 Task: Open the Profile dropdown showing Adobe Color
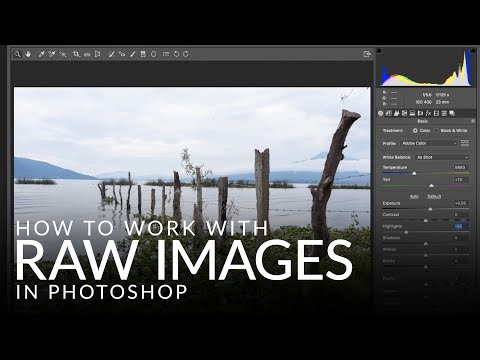pyautogui.click(x=429, y=143)
